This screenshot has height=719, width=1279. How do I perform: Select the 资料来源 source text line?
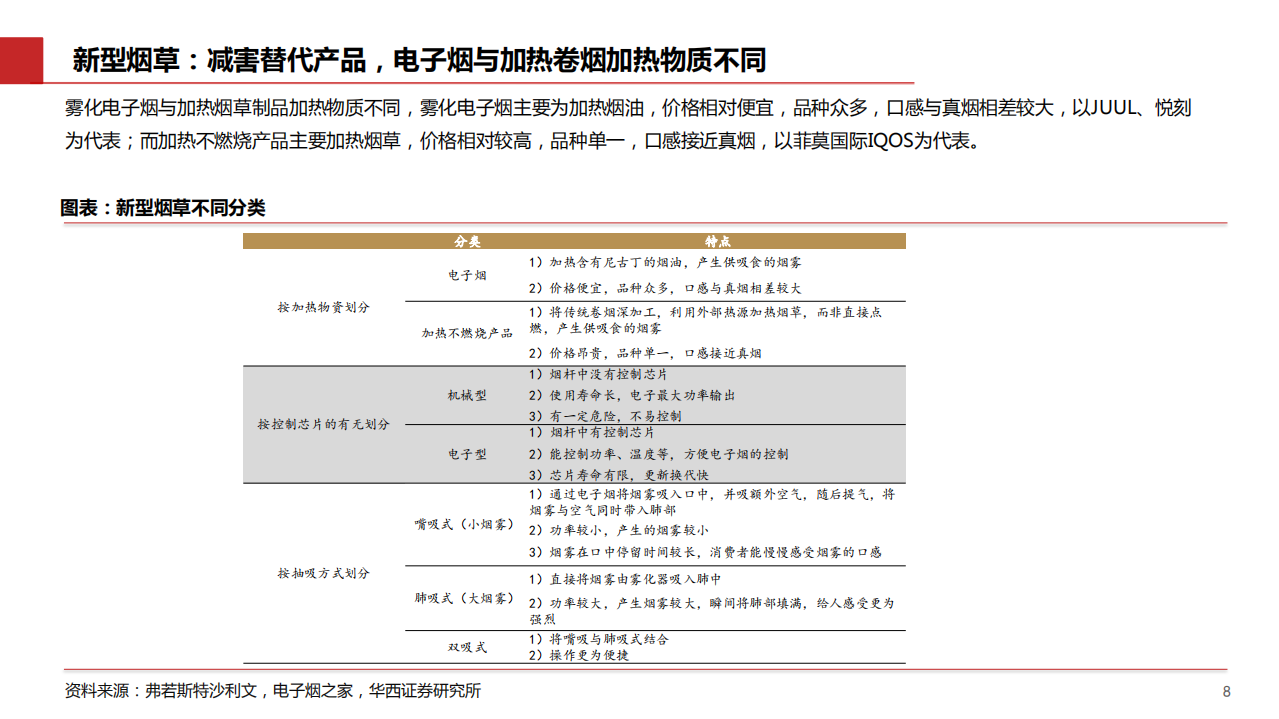coord(270,692)
